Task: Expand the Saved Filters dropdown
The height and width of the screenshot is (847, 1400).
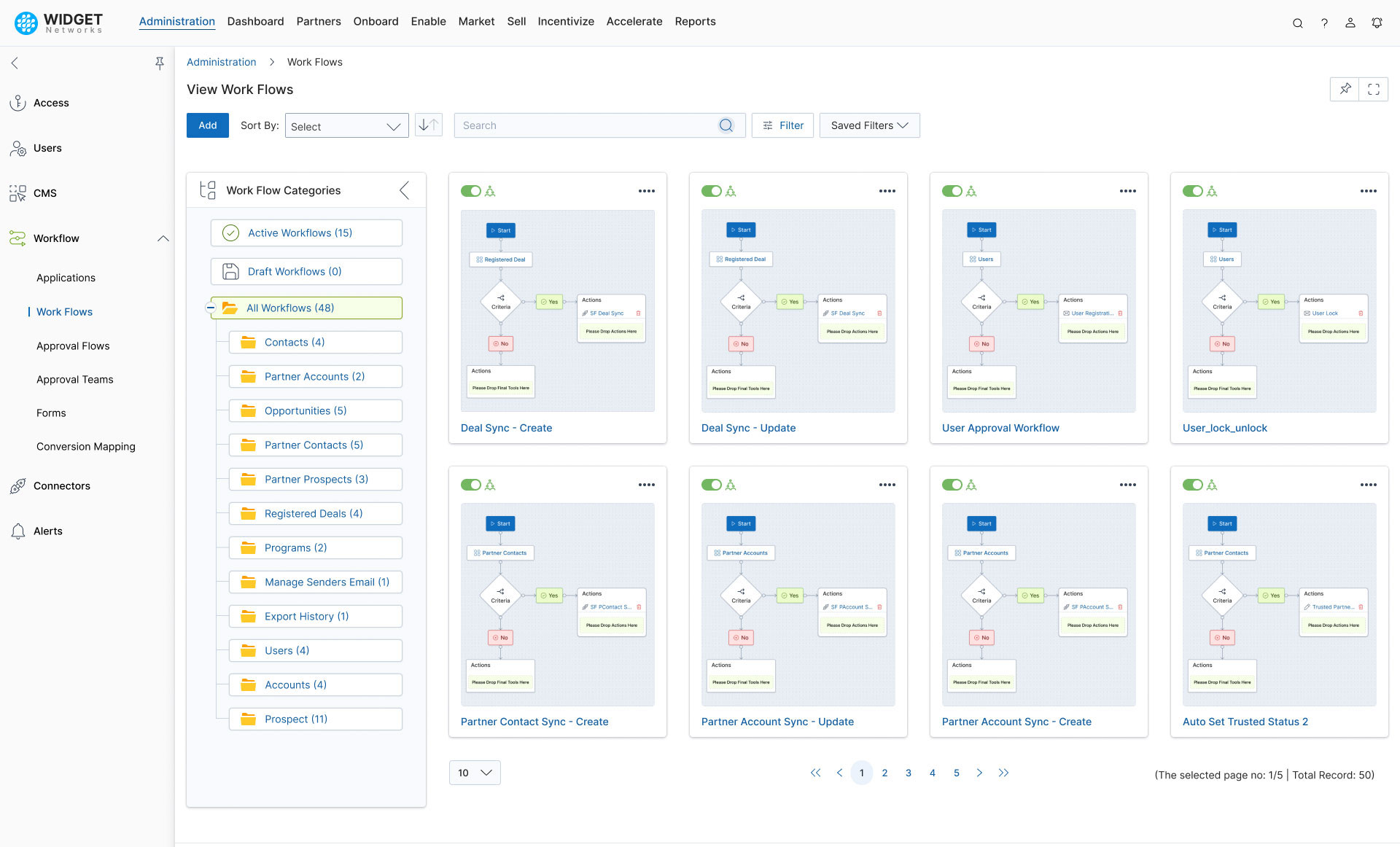Action: point(869,125)
